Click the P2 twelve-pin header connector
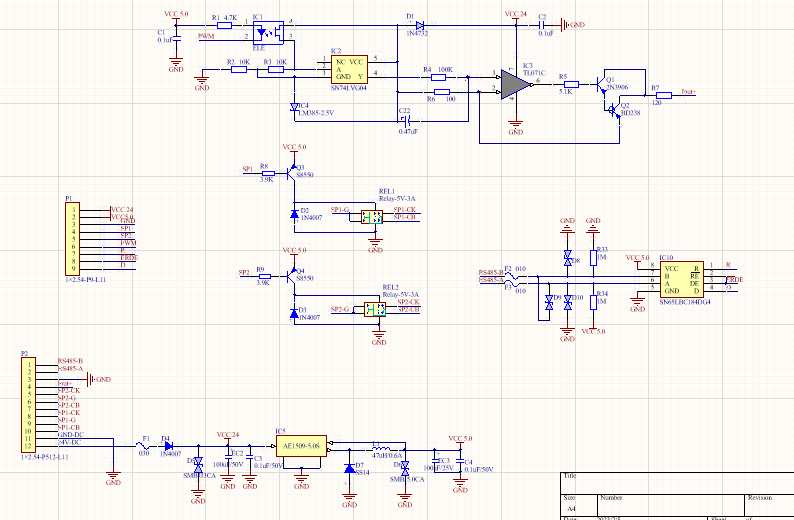The width and height of the screenshot is (794, 520). pos(28,405)
